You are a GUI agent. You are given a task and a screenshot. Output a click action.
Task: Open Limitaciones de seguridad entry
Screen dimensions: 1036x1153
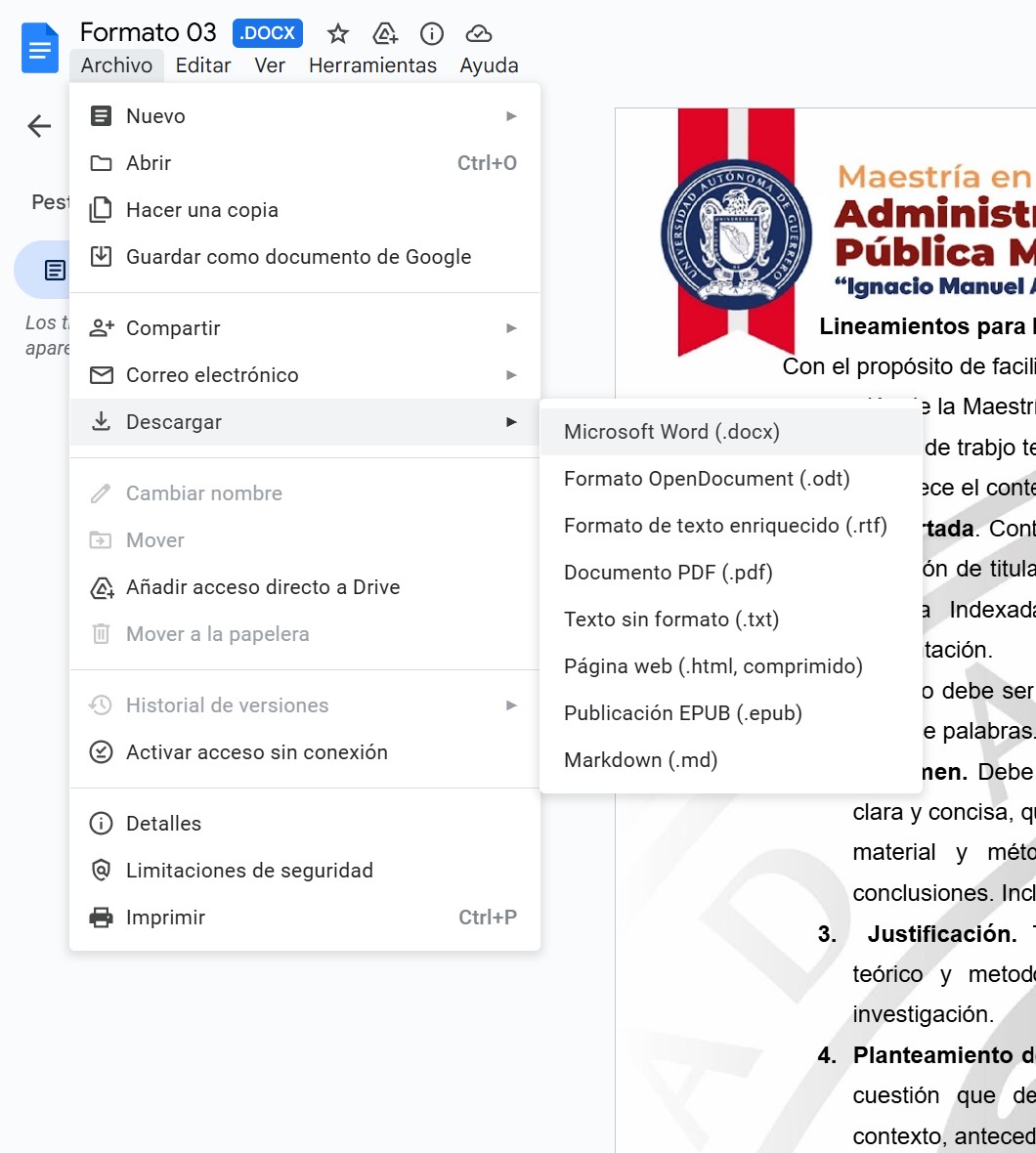coord(305,871)
